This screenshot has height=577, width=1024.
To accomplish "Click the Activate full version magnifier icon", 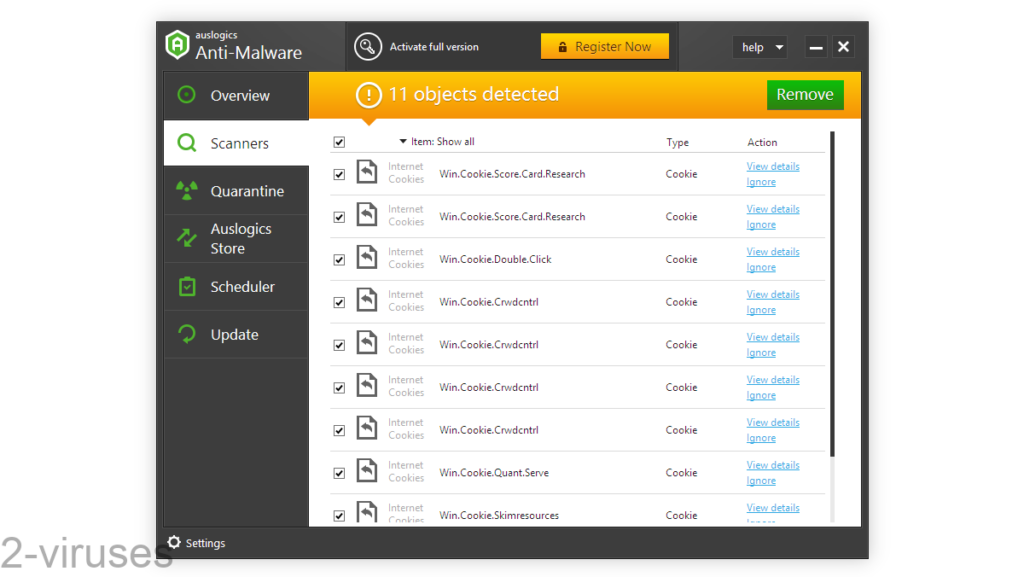I will click(368, 45).
